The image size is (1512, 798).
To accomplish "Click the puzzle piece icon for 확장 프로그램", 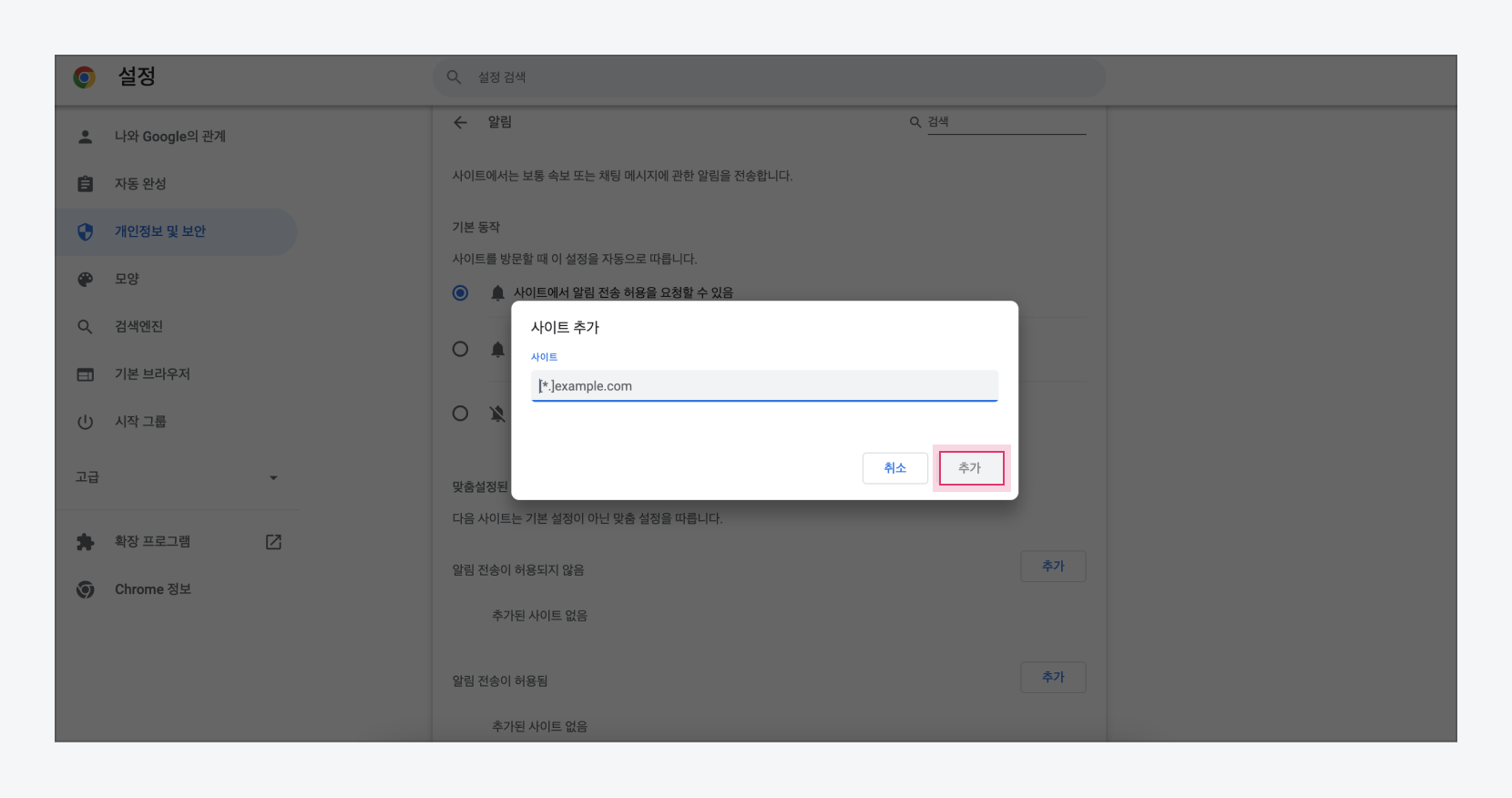I will 86,542.
